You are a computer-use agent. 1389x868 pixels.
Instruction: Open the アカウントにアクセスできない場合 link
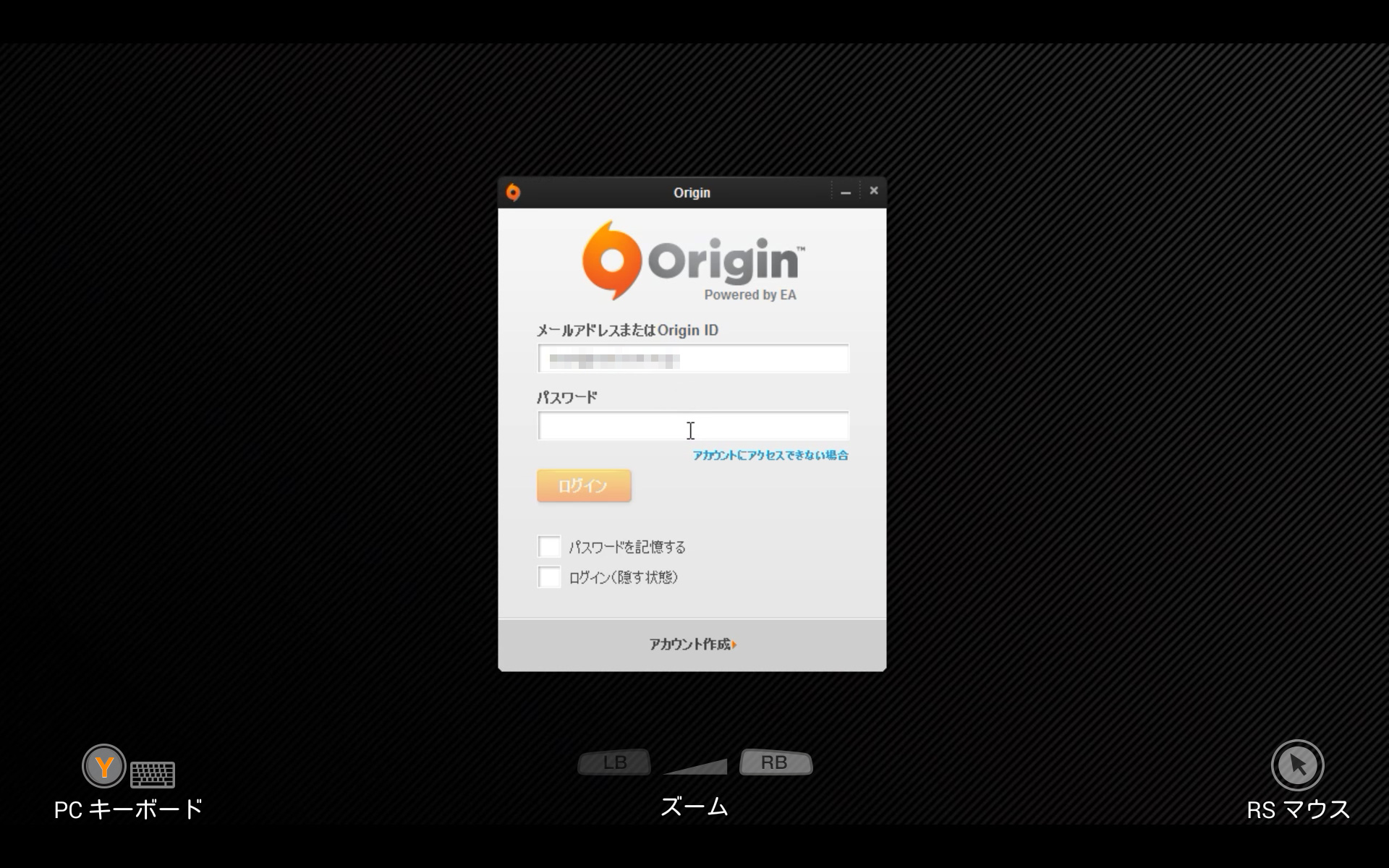click(x=770, y=455)
